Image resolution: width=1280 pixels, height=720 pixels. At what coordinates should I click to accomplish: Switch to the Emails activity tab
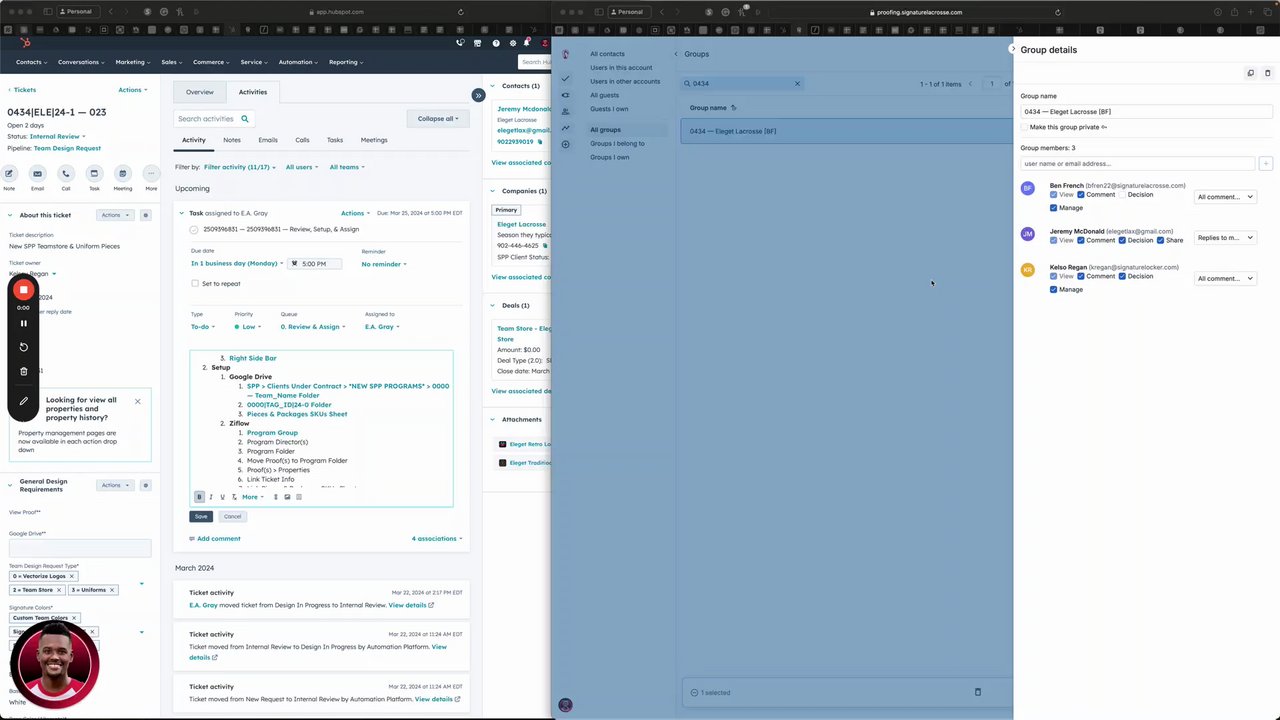268,140
